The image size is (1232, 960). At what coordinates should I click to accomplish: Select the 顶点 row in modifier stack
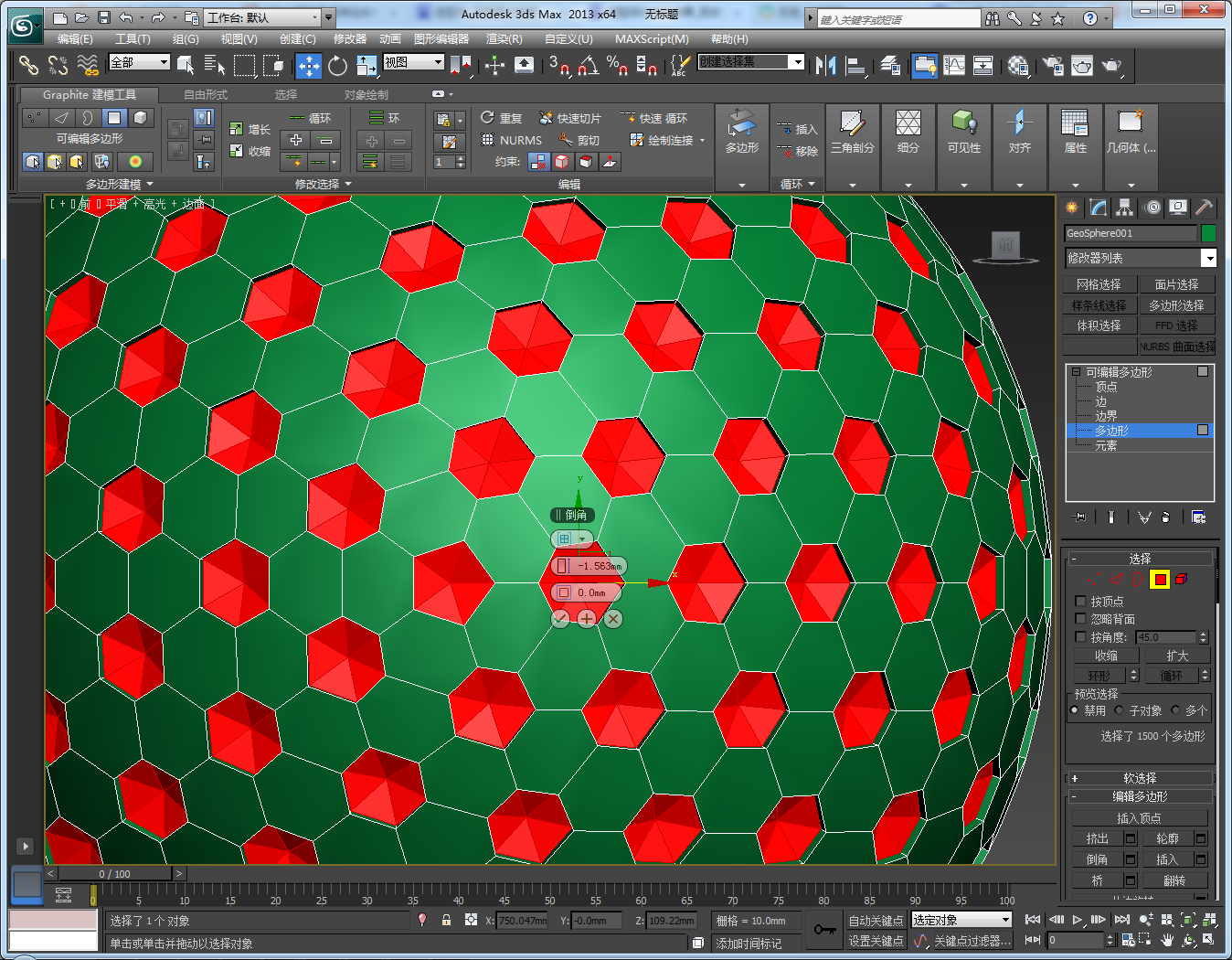(1140, 387)
